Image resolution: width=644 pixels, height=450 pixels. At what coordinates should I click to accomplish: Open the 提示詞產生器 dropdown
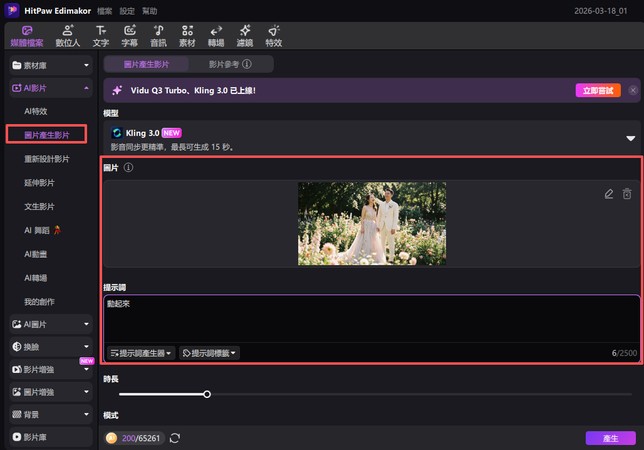point(141,353)
